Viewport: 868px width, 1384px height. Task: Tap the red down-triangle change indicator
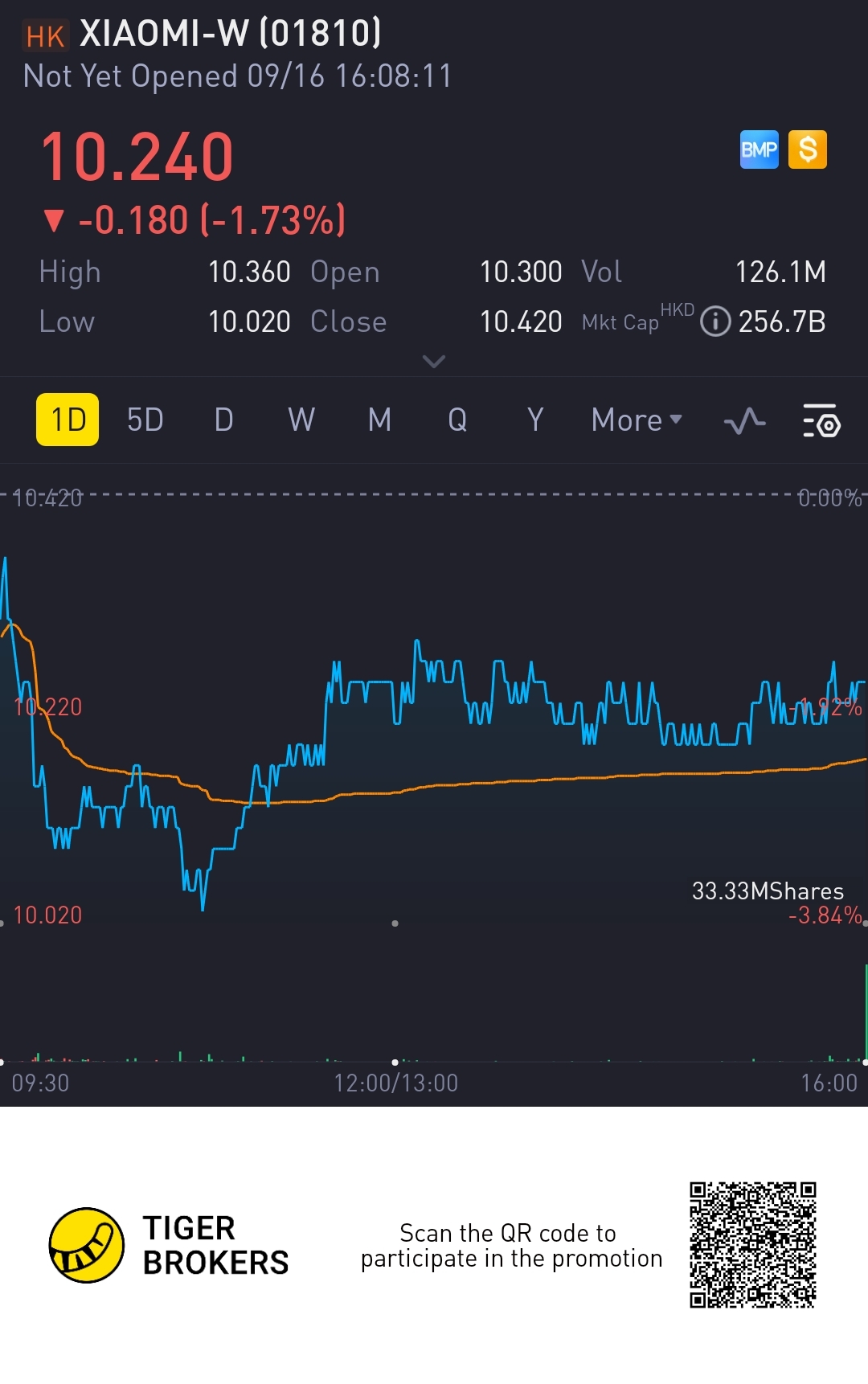(54, 220)
